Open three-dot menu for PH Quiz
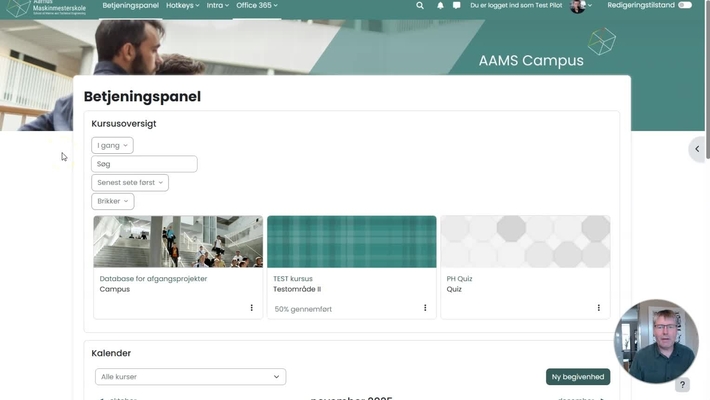710x400 pixels. pos(599,308)
